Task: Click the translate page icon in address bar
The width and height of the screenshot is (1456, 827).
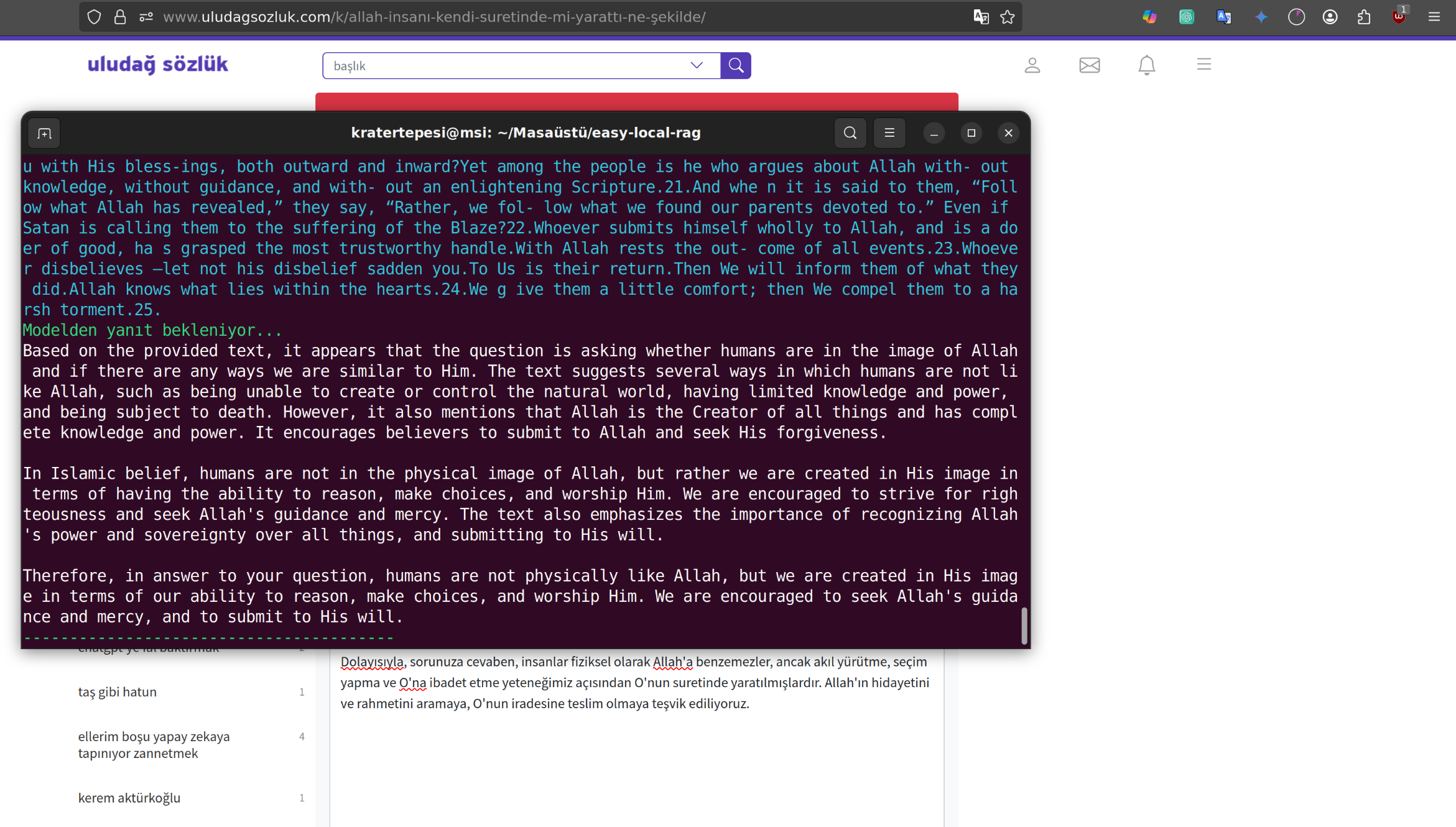Action: (981, 17)
